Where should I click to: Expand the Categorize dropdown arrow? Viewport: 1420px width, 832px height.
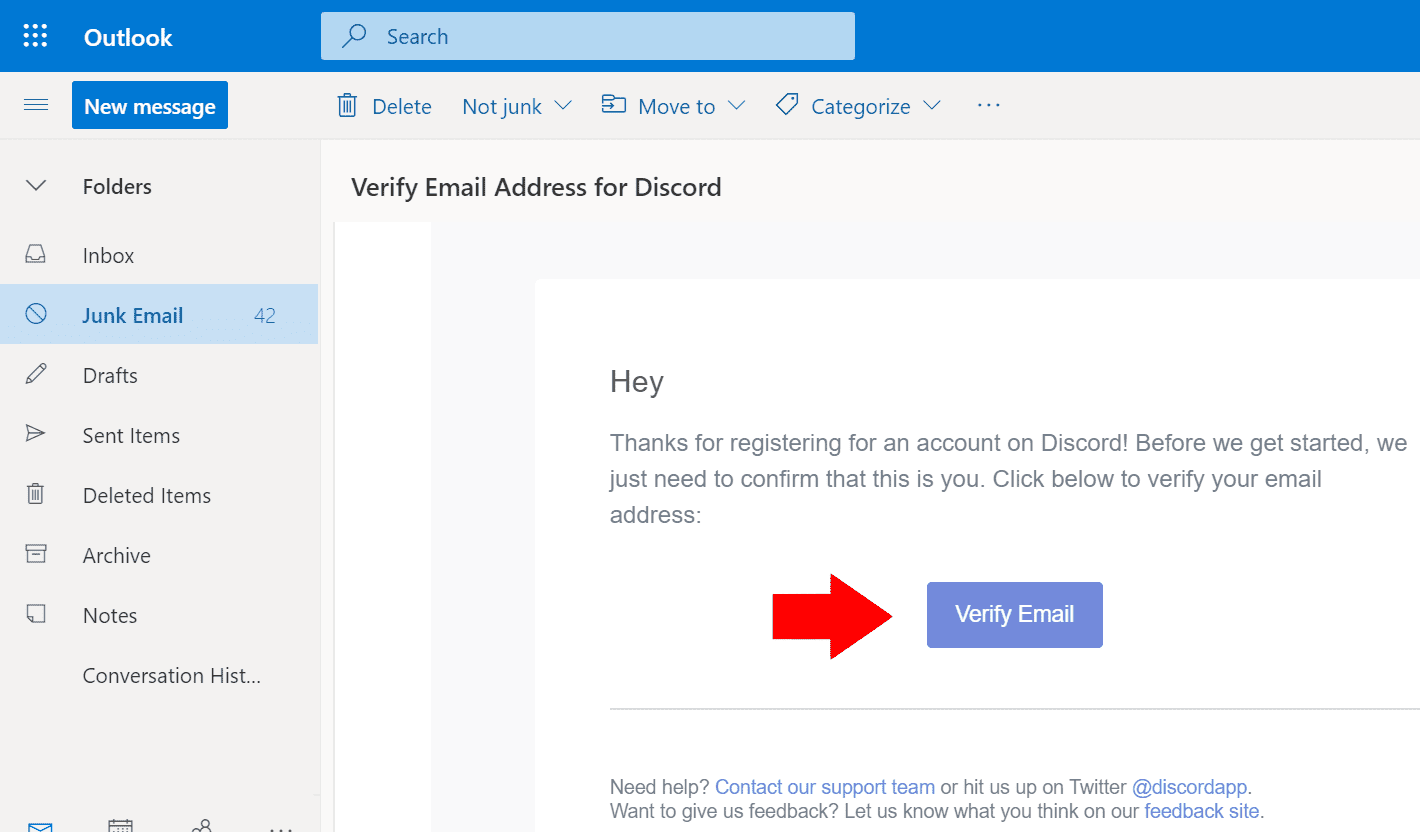[x=932, y=105]
